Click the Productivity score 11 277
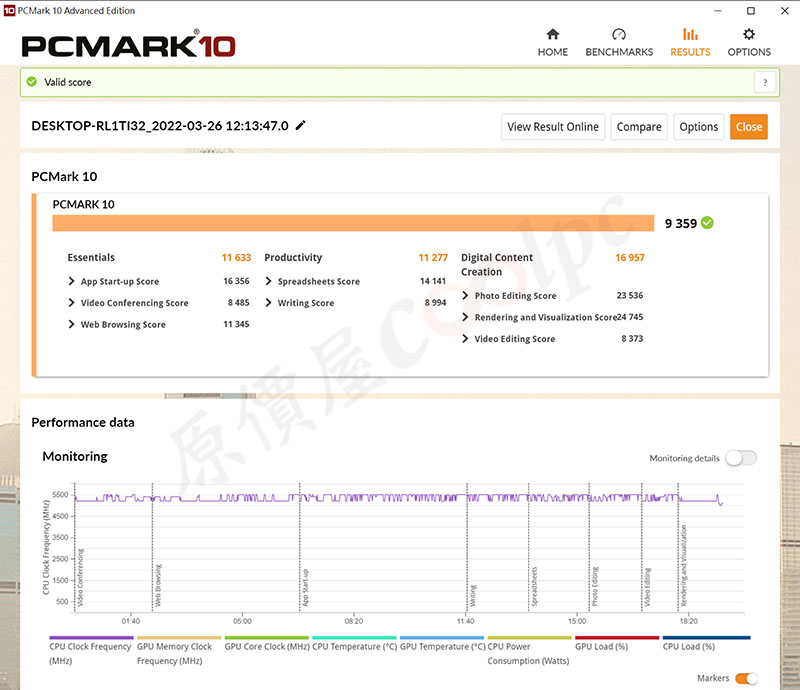This screenshot has width=800, height=690. pos(433,257)
